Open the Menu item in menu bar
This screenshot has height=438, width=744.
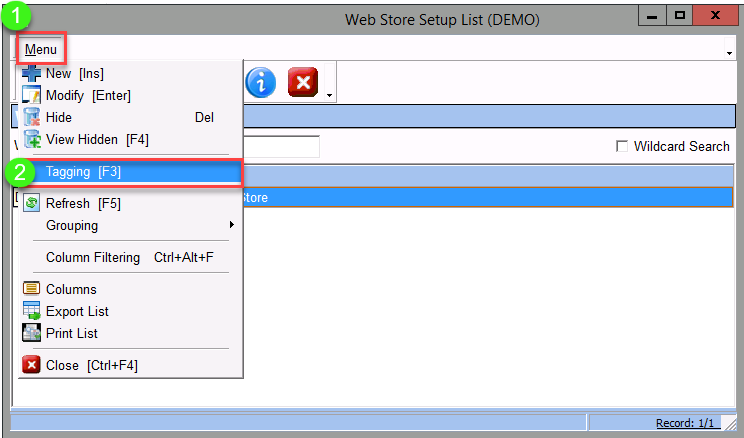coord(41,49)
